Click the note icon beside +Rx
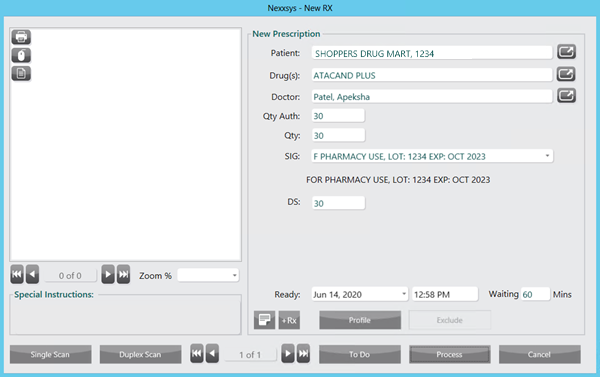 [264, 320]
